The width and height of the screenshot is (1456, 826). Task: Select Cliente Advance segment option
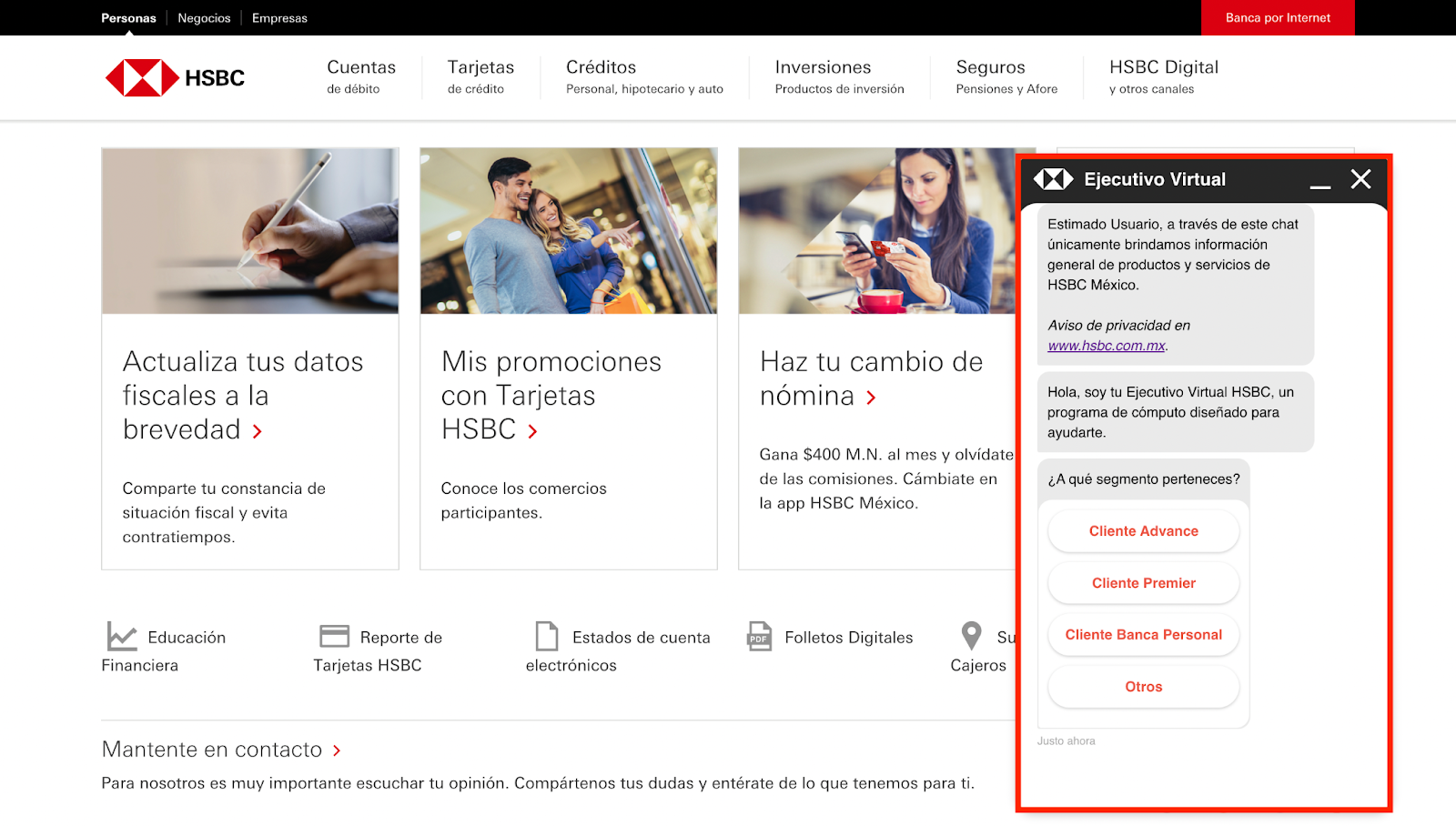tap(1143, 531)
